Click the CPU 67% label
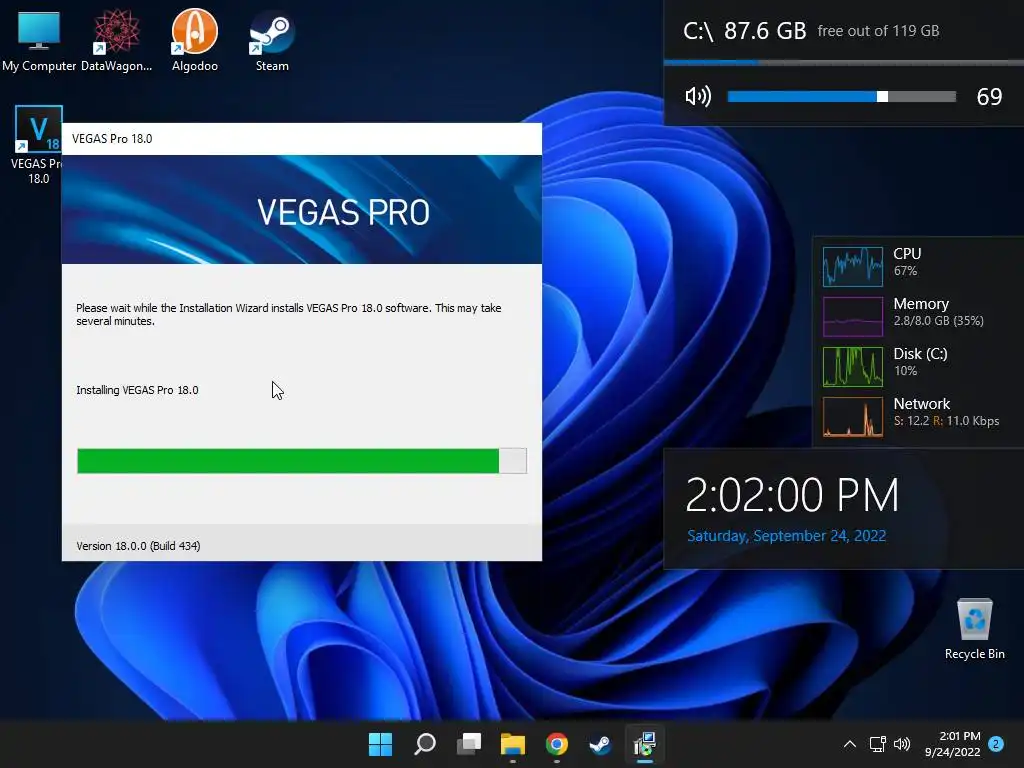Image resolution: width=1024 pixels, height=768 pixels. click(907, 261)
